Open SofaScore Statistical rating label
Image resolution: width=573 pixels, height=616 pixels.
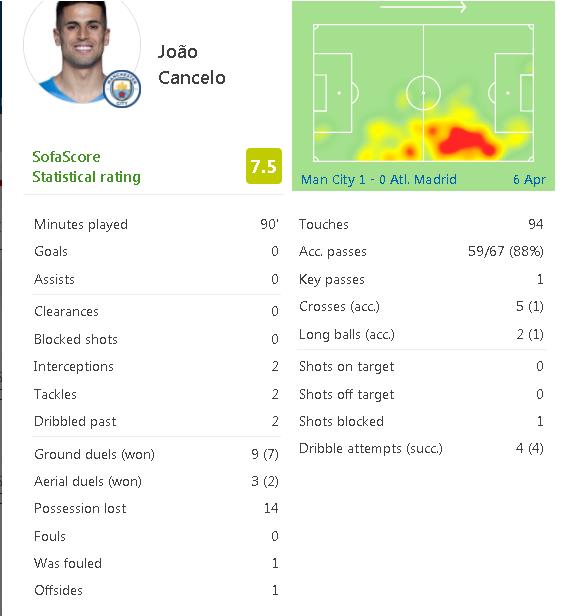pyautogui.click(x=86, y=167)
